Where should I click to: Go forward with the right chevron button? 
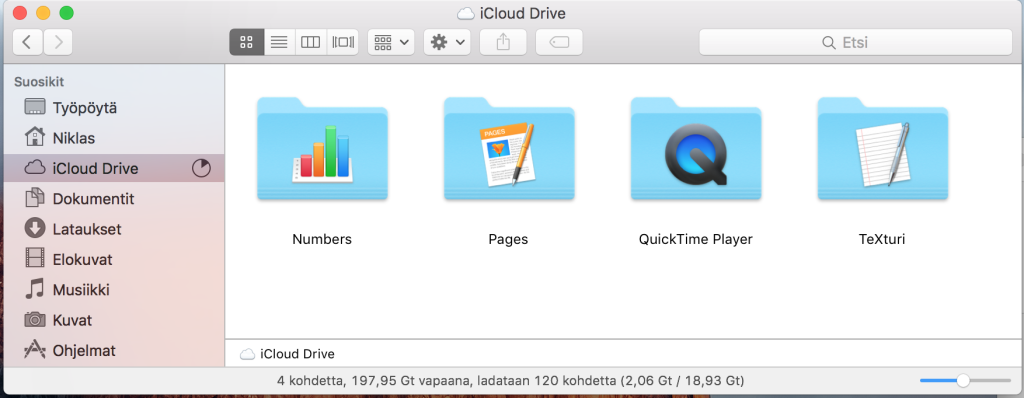click(58, 42)
